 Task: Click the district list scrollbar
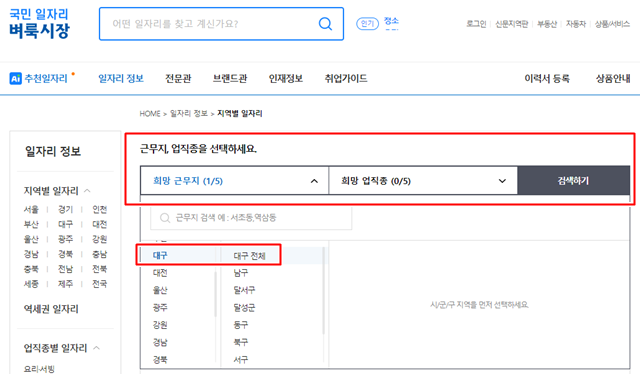324,291
